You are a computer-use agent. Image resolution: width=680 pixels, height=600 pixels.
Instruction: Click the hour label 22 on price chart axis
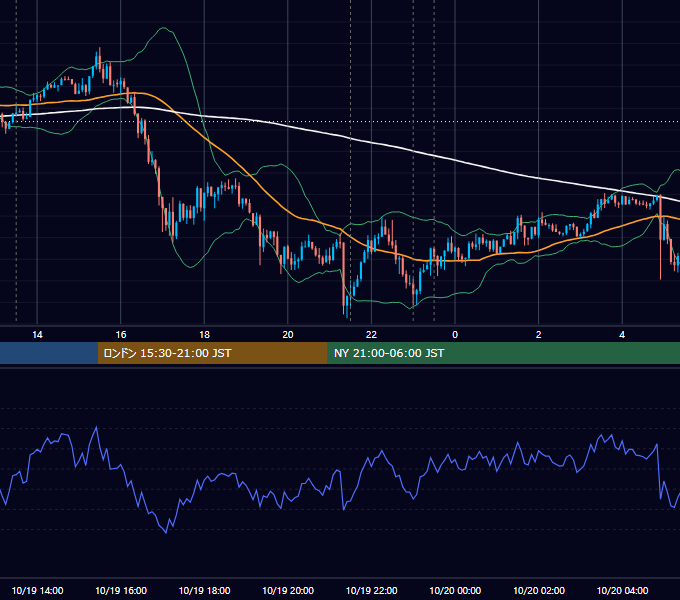point(371,335)
